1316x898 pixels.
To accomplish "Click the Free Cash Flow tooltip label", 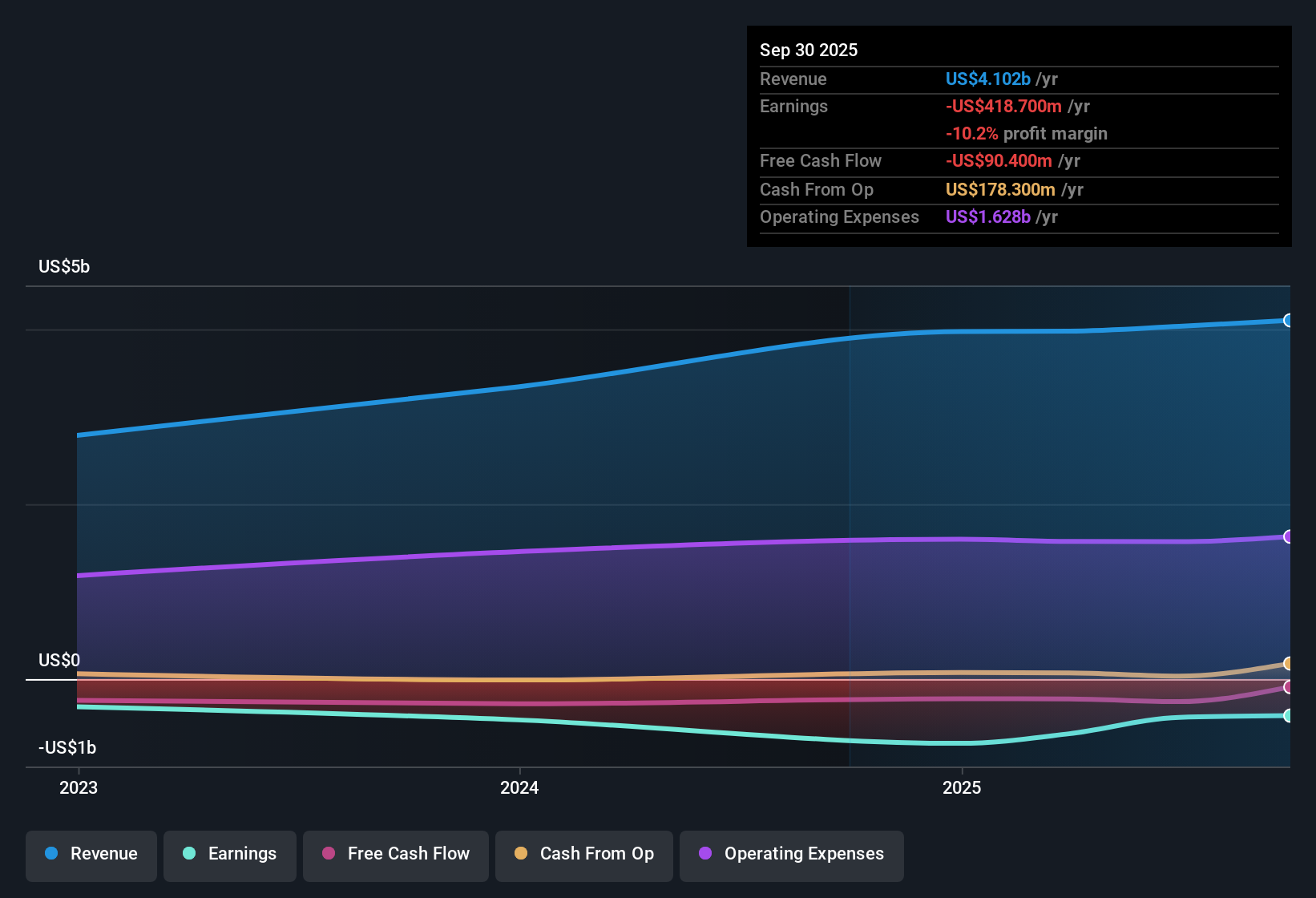I will coord(821,160).
